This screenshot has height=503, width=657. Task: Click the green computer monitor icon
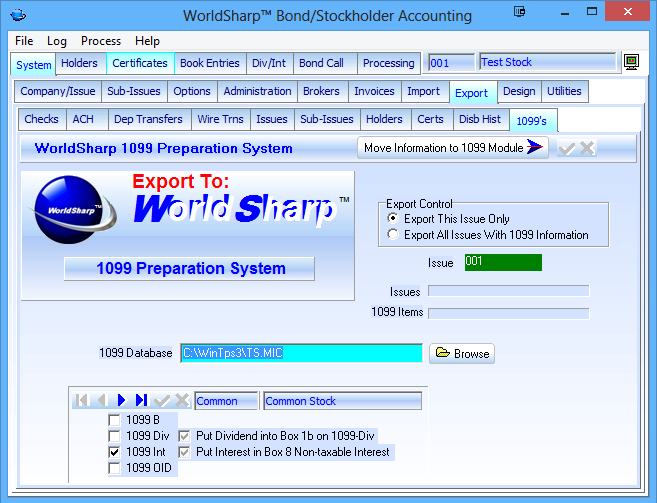point(631,62)
